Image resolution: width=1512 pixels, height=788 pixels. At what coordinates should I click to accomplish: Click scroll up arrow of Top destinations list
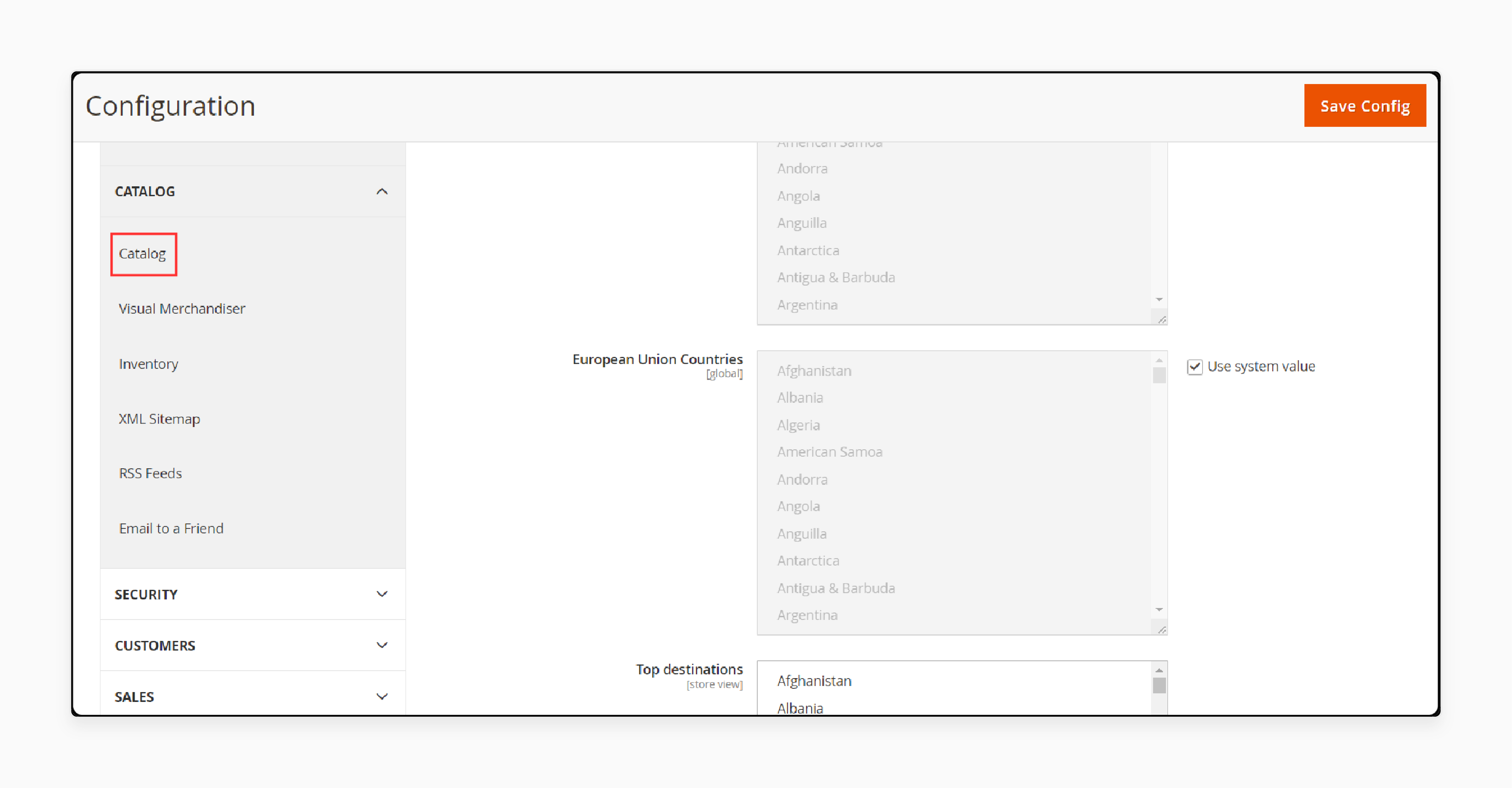1159,670
